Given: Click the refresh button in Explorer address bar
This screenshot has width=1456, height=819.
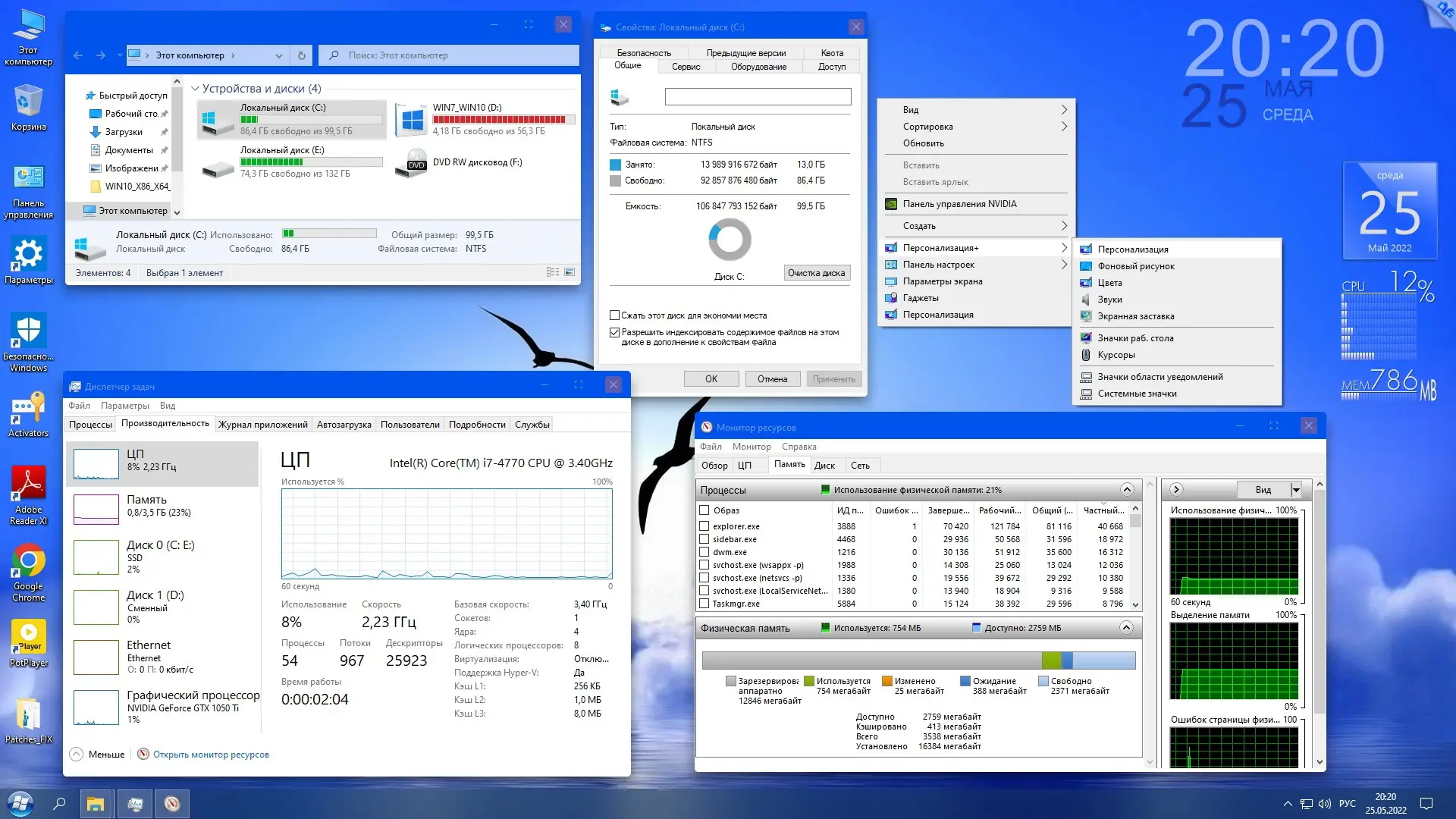Looking at the screenshot, I should pos(301,55).
